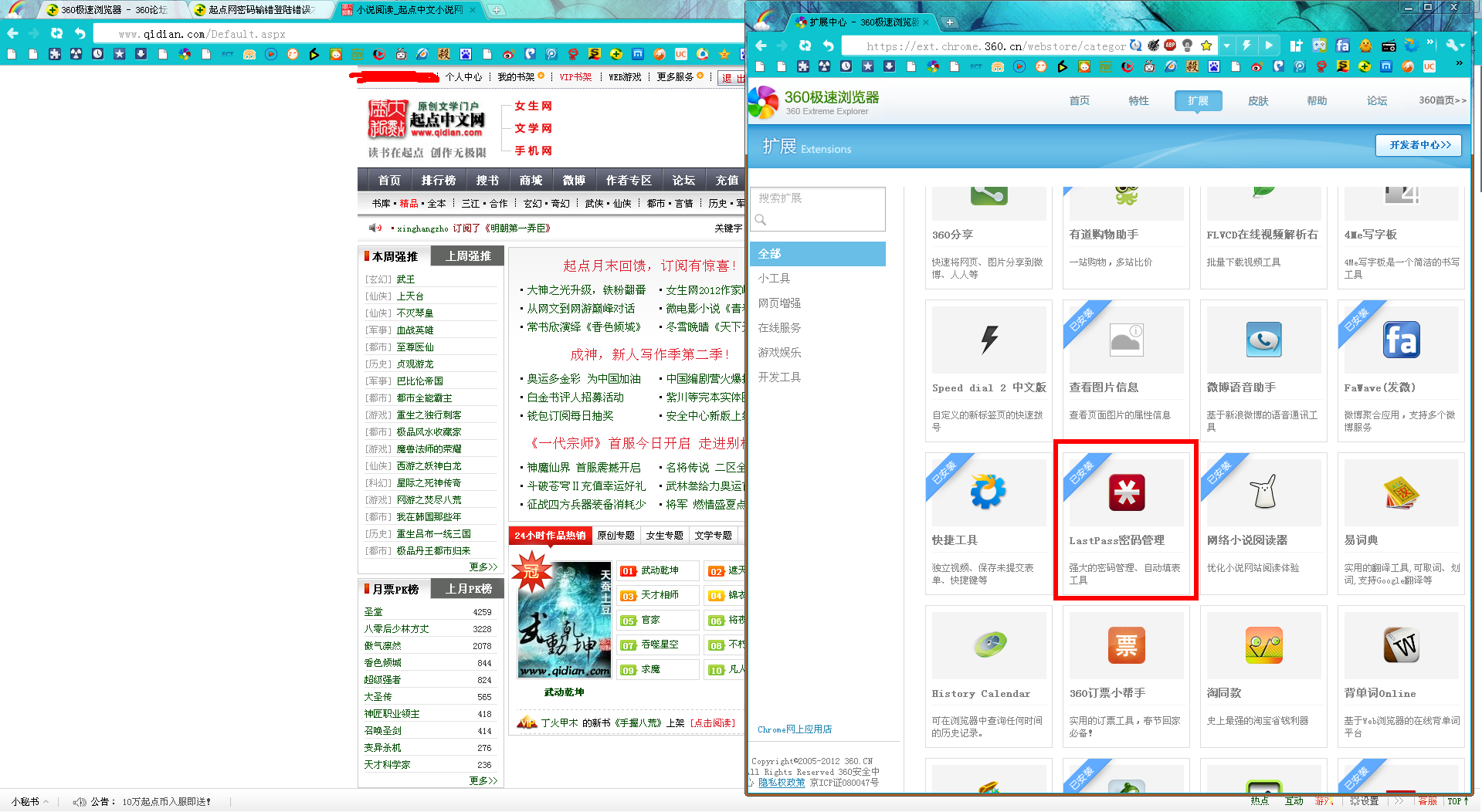Click the FaWave 'fa' toolbar button

click(x=1342, y=46)
